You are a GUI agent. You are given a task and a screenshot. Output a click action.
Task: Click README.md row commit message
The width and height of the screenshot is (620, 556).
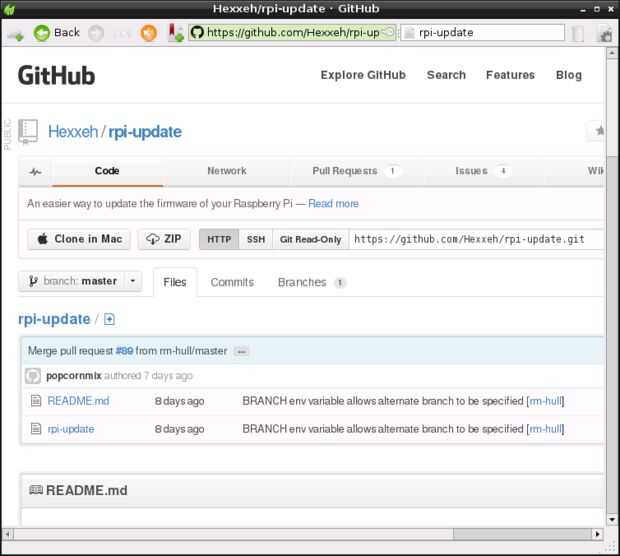click(383, 401)
